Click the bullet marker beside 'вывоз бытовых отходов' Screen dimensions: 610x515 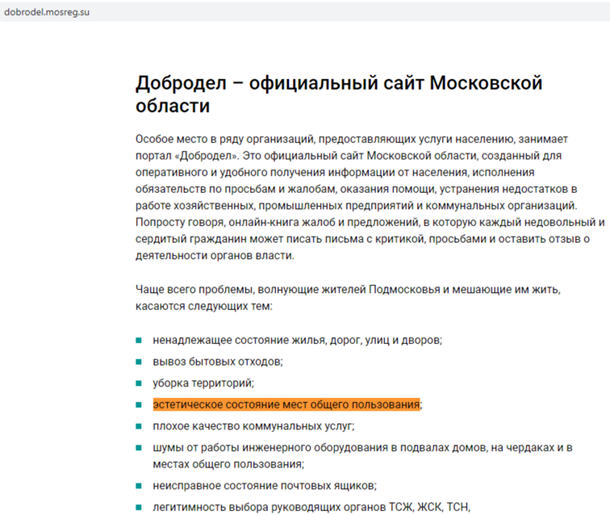[x=139, y=361]
